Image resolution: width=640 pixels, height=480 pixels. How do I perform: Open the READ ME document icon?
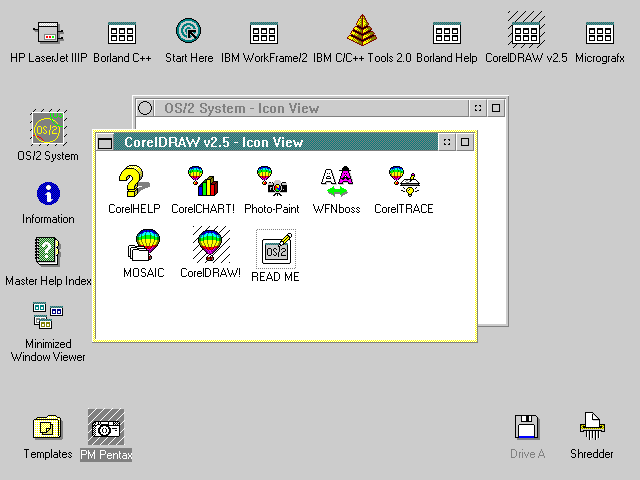pos(276,248)
